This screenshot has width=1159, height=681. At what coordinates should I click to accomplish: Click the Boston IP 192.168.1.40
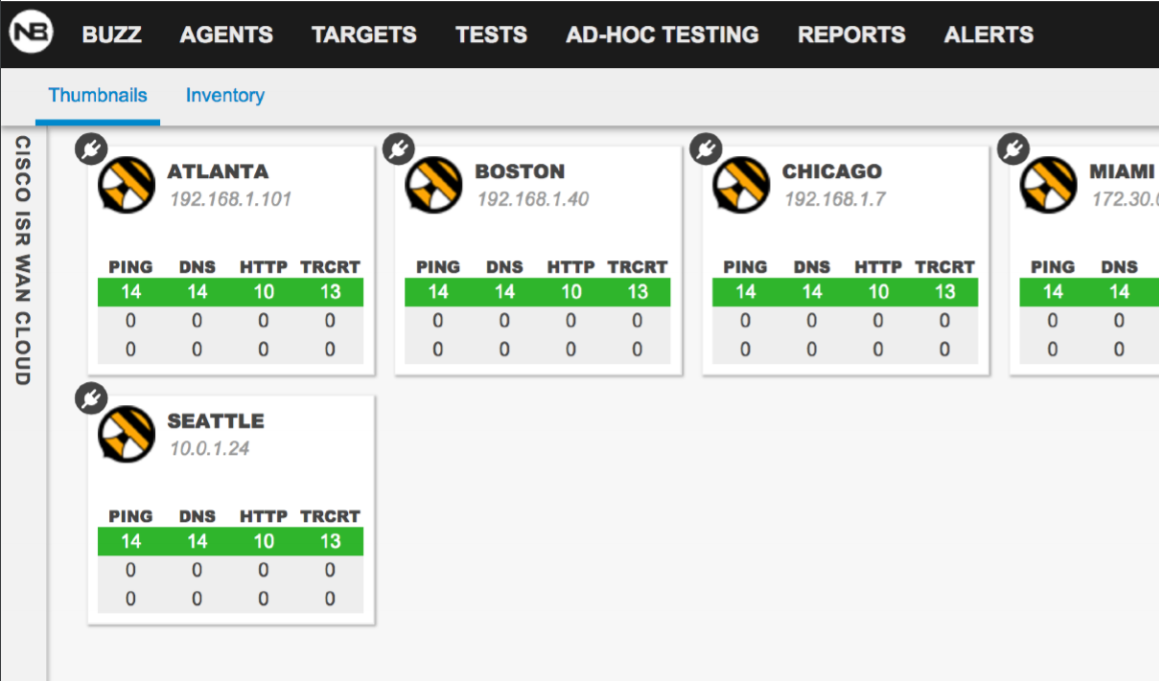[533, 199]
